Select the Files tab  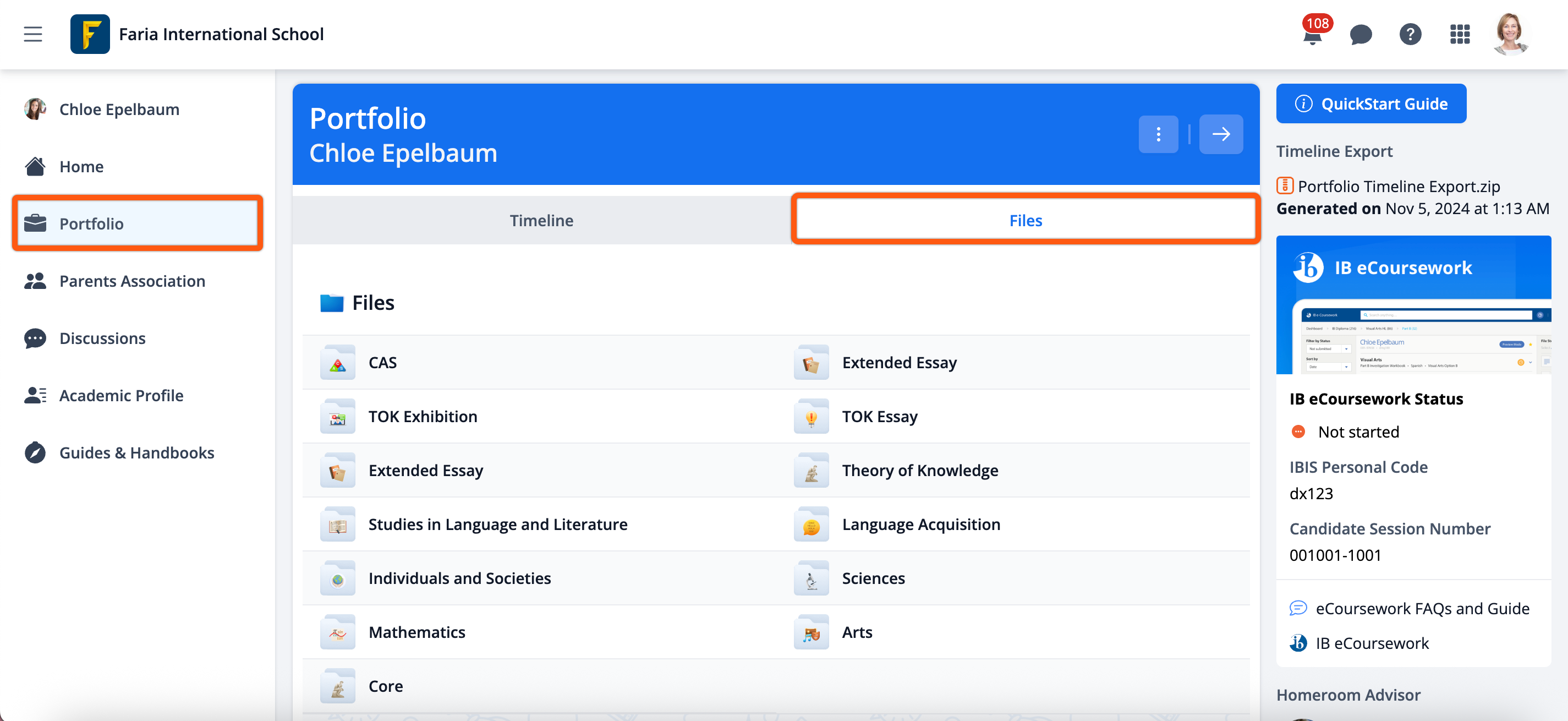click(x=1025, y=221)
